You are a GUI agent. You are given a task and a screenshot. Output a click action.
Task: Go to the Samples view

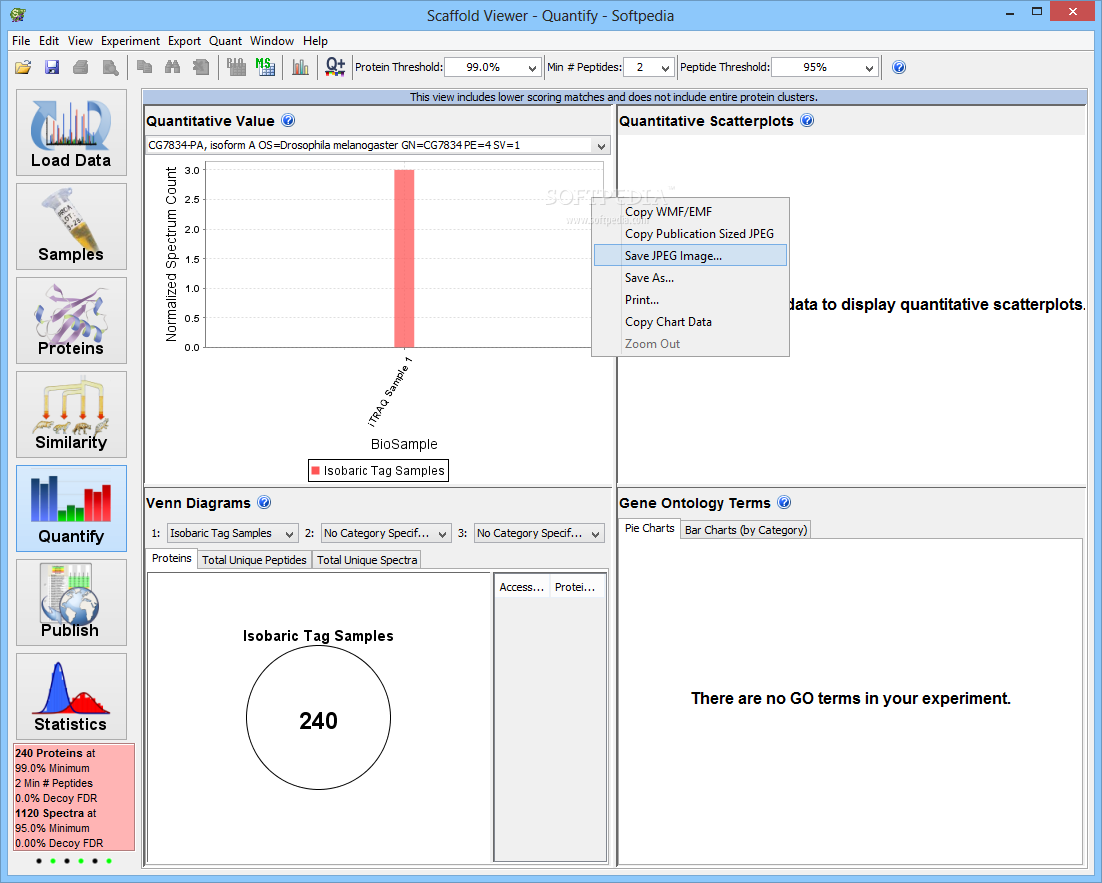(72, 226)
